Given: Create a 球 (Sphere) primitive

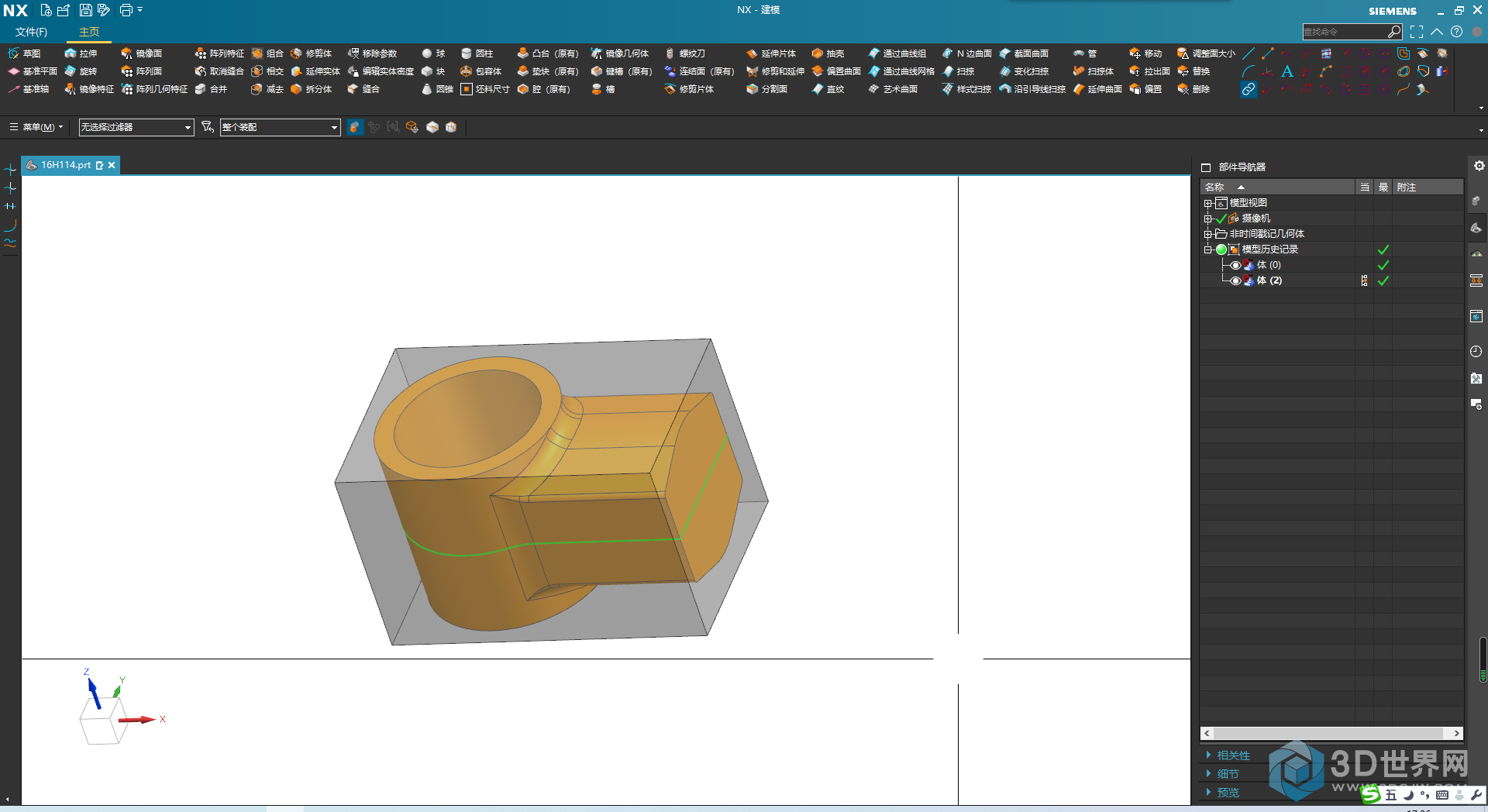Looking at the screenshot, I should coord(433,53).
